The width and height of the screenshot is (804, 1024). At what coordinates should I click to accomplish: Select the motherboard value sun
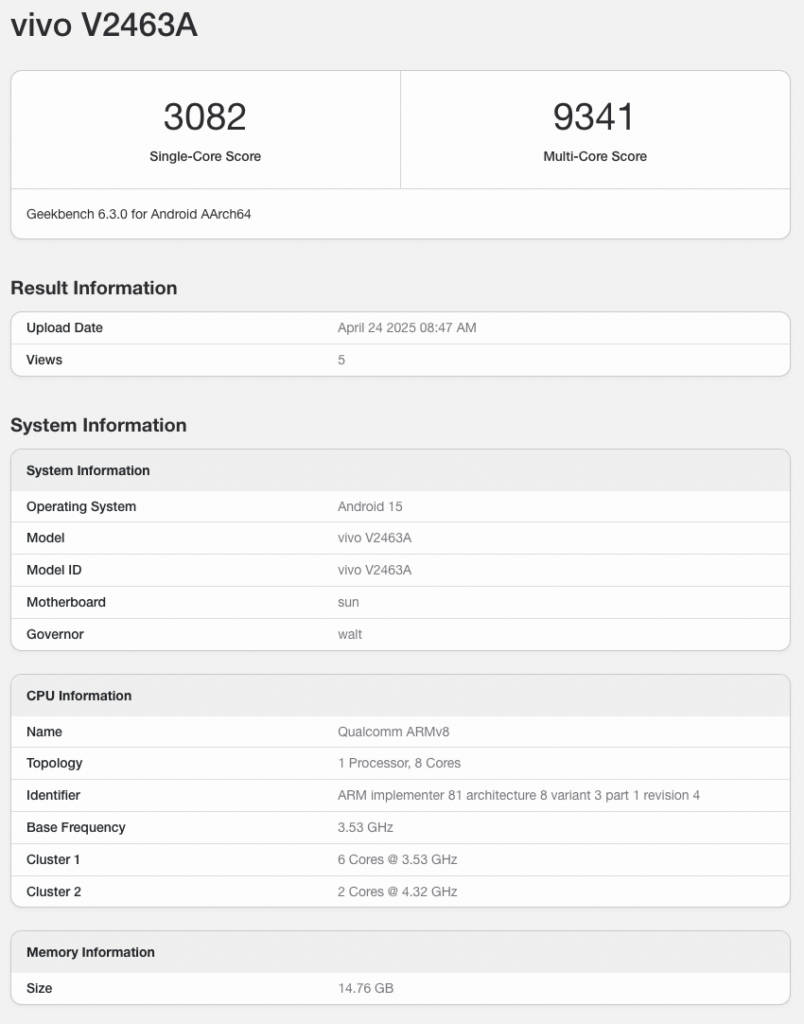coord(348,602)
